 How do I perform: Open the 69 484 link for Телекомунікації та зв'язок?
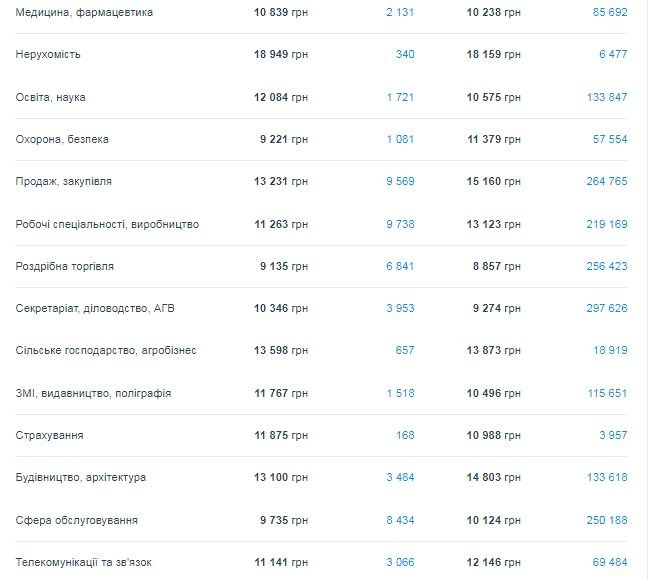[609, 563]
